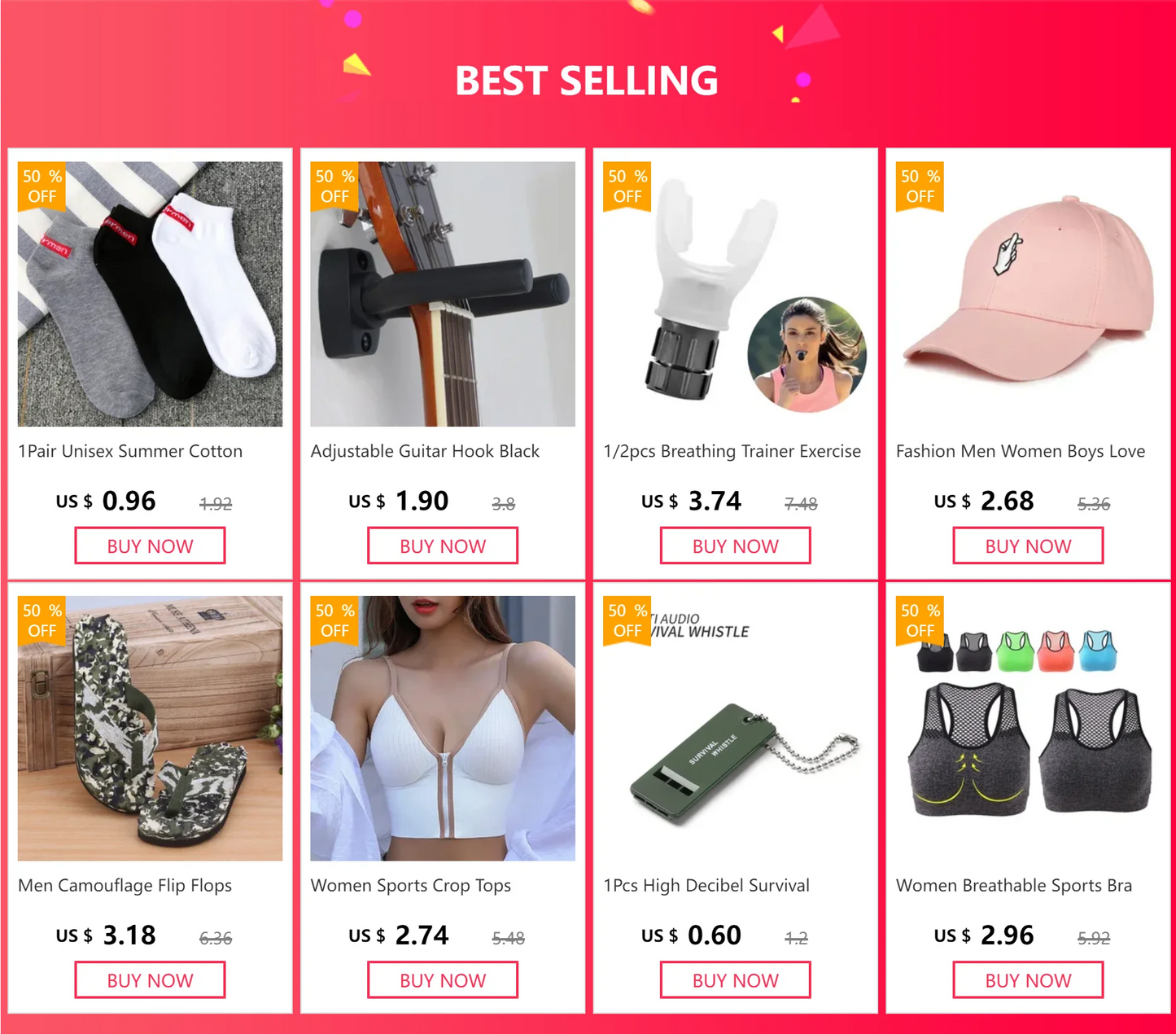The image size is (1176, 1034).
Task: Open the survival whistle product image
Action: coord(736,728)
